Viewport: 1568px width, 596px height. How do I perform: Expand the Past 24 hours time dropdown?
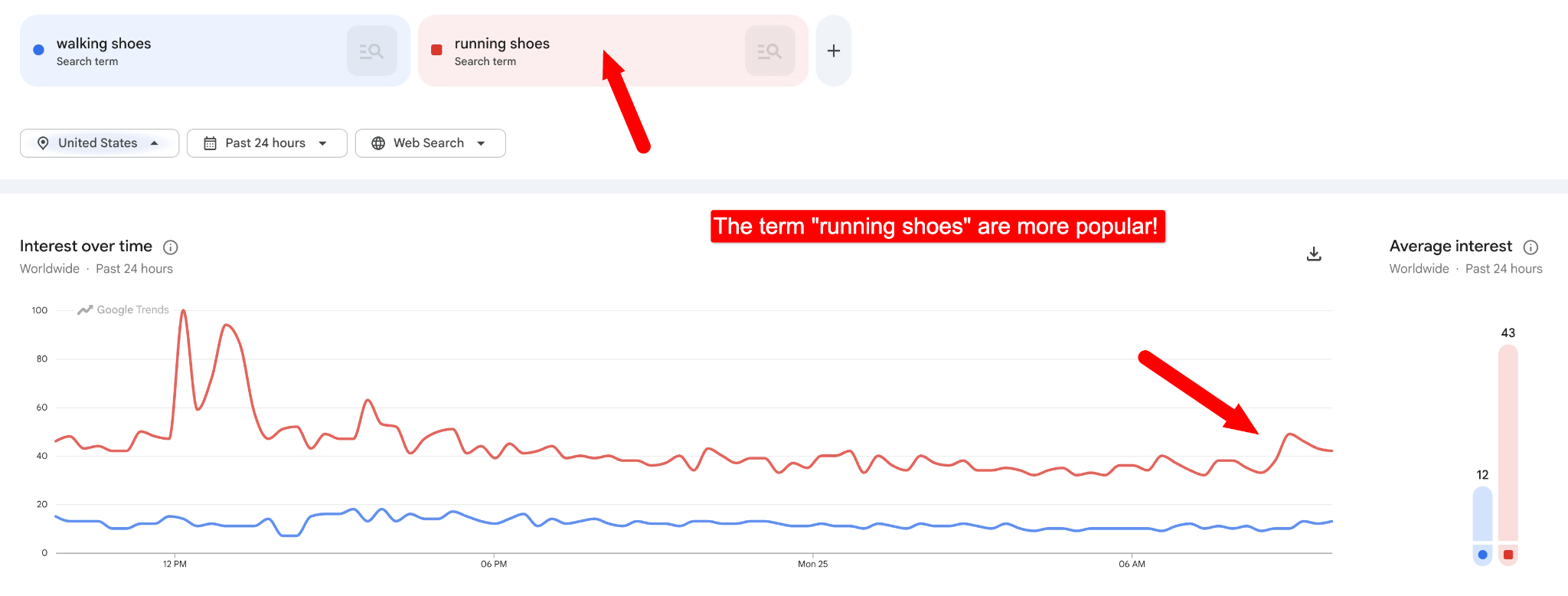tap(267, 143)
